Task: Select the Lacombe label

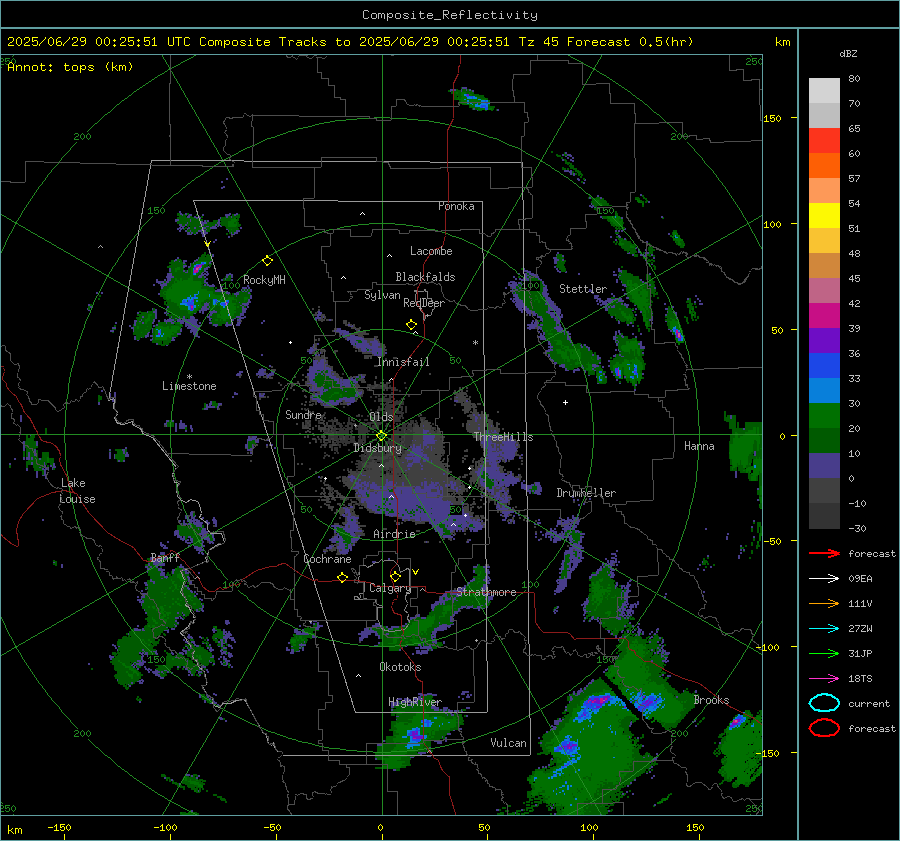Action: (431, 251)
